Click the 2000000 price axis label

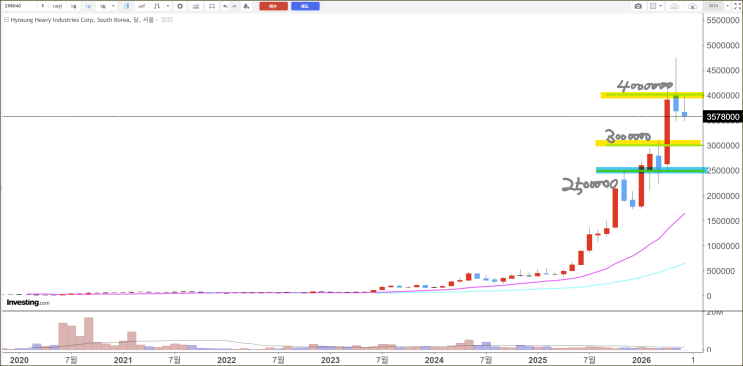pyautogui.click(x=723, y=196)
